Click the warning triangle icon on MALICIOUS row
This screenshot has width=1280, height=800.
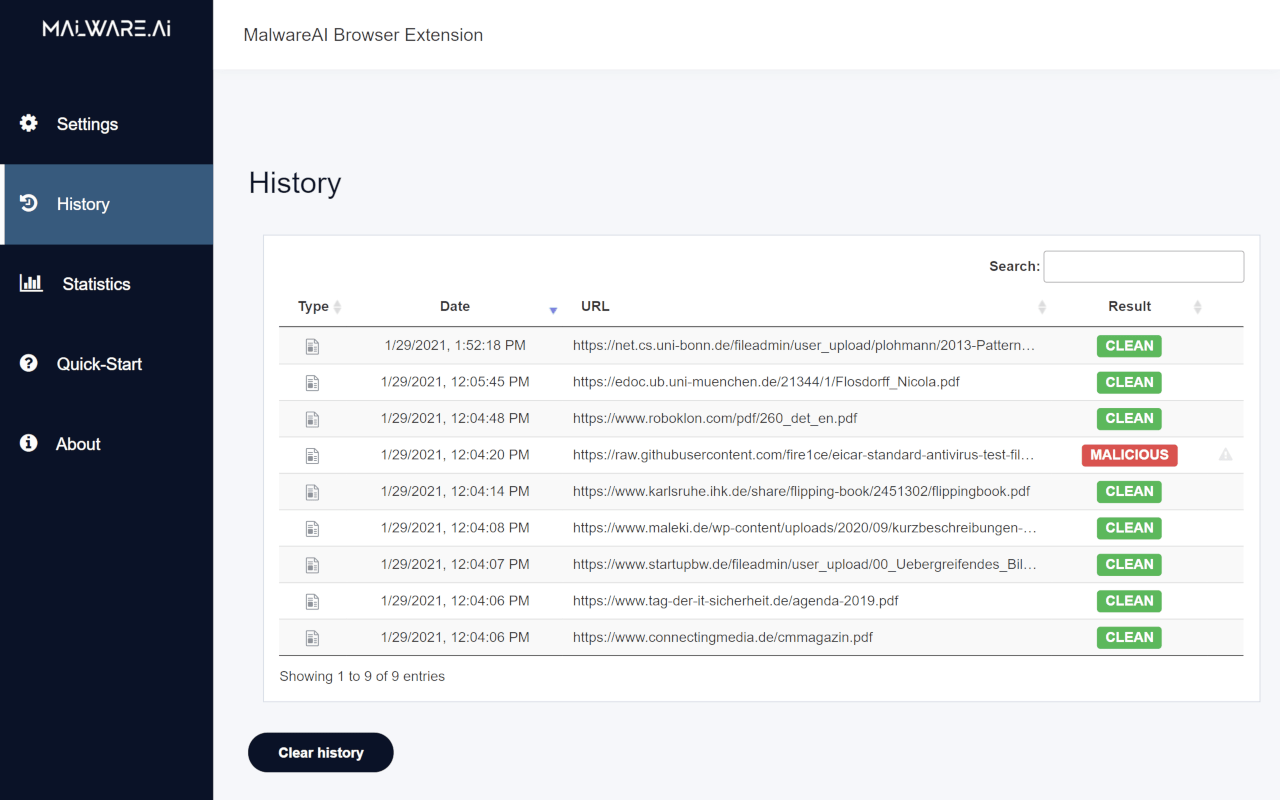pyautogui.click(x=1226, y=455)
